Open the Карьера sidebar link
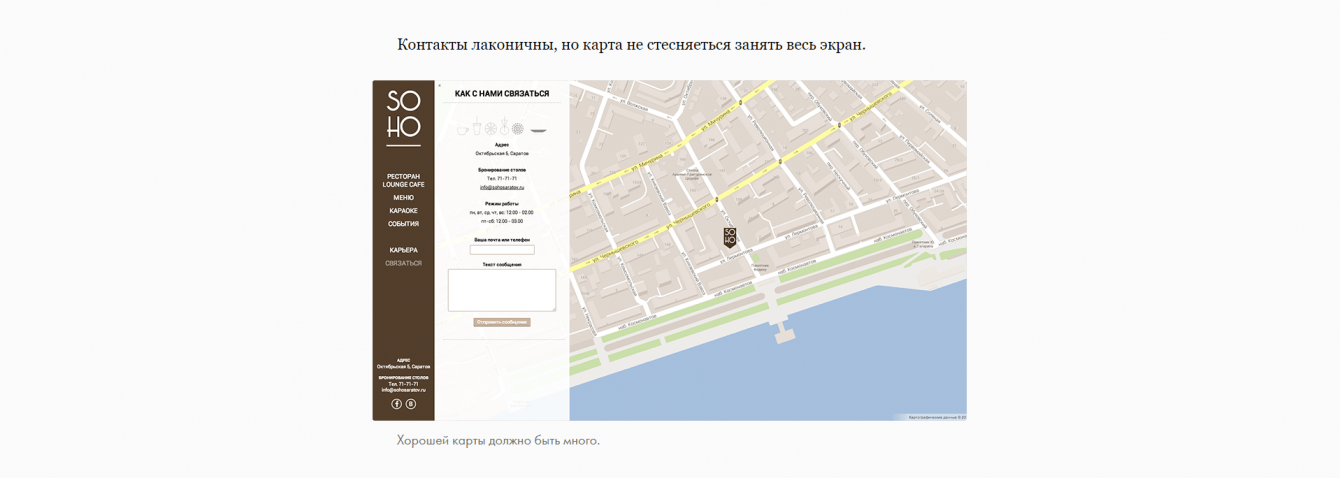 [403, 250]
